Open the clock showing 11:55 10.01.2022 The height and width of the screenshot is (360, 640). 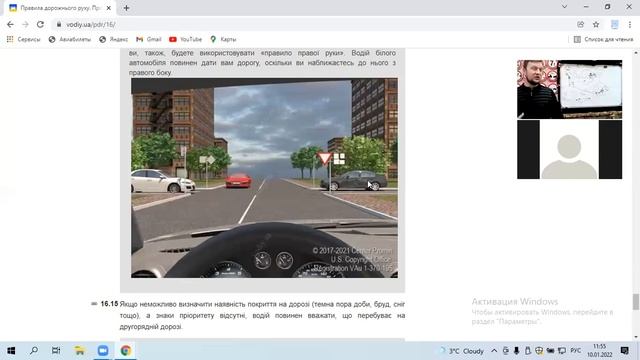coord(599,351)
